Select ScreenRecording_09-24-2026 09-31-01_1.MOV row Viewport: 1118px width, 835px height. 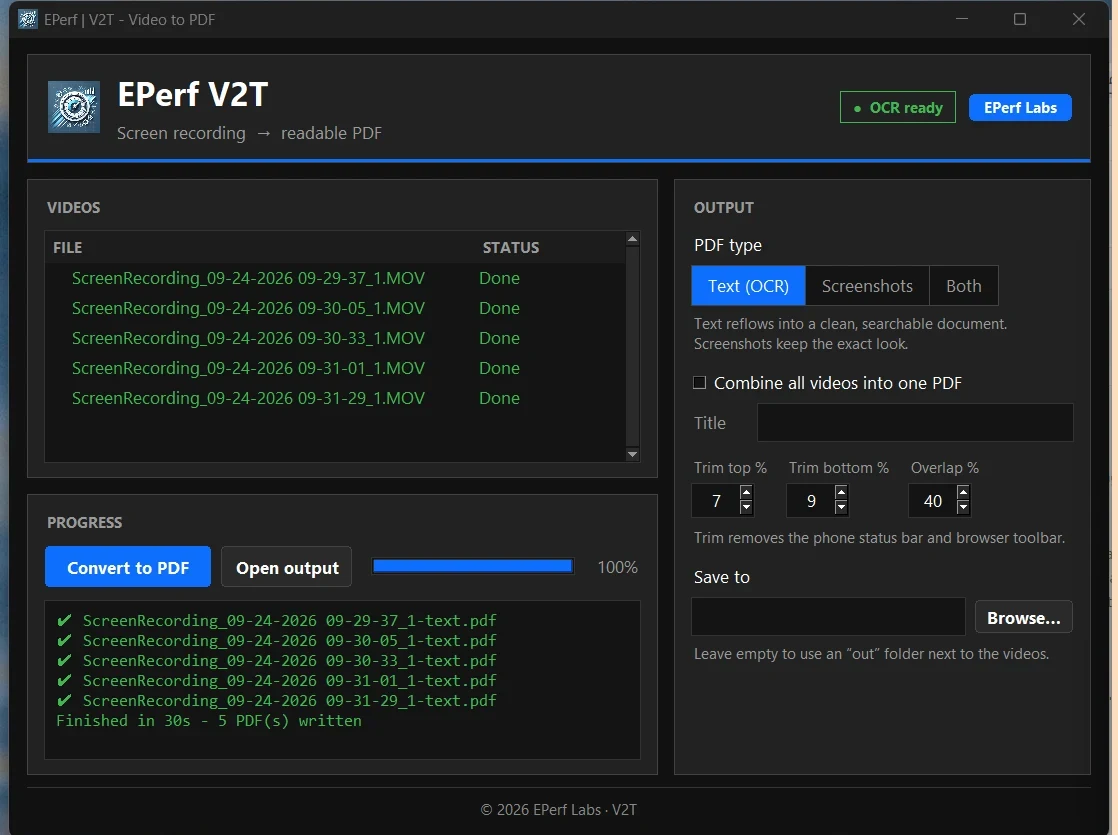(x=336, y=368)
